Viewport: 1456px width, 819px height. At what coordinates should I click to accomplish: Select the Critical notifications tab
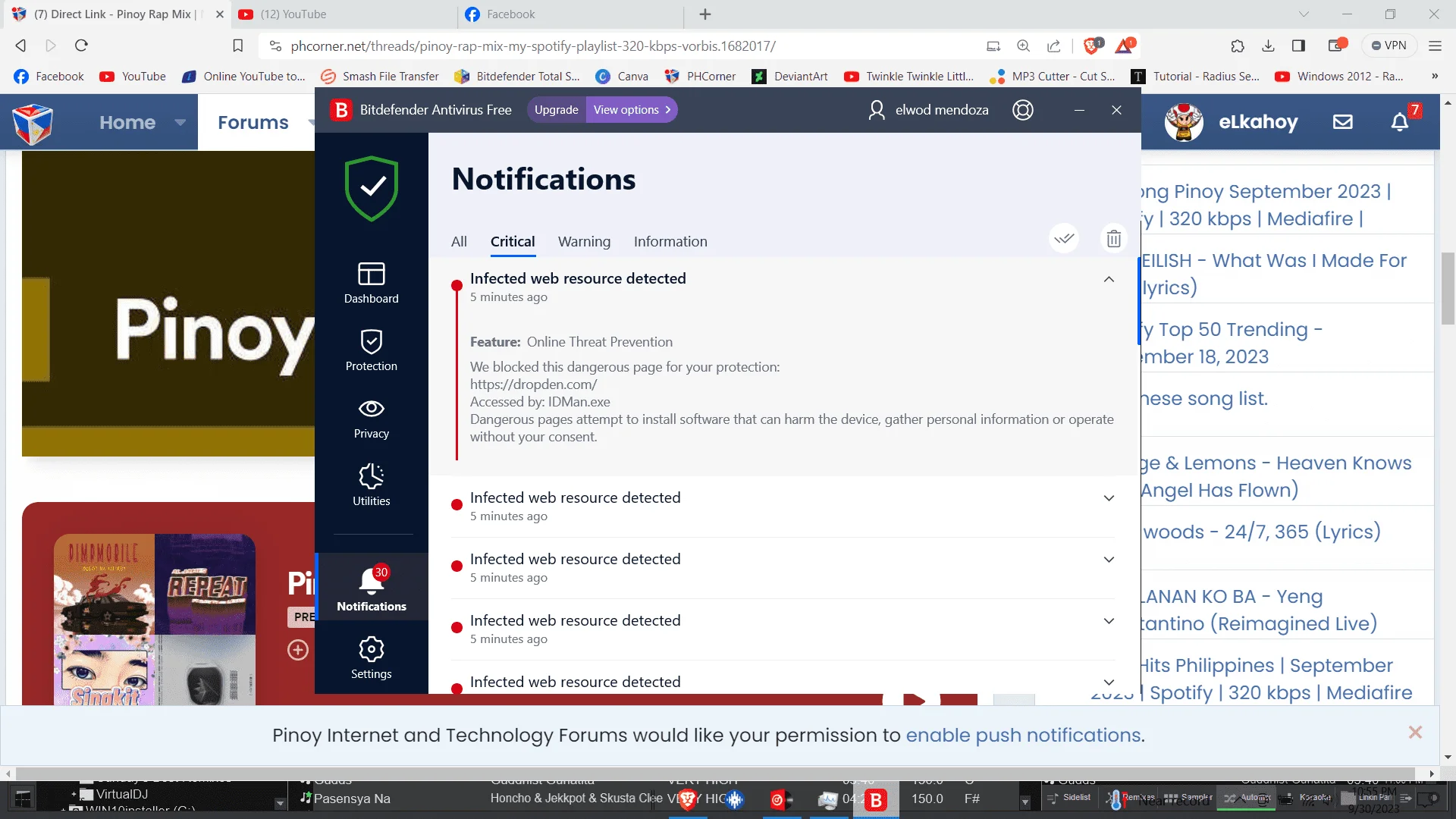click(513, 241)
